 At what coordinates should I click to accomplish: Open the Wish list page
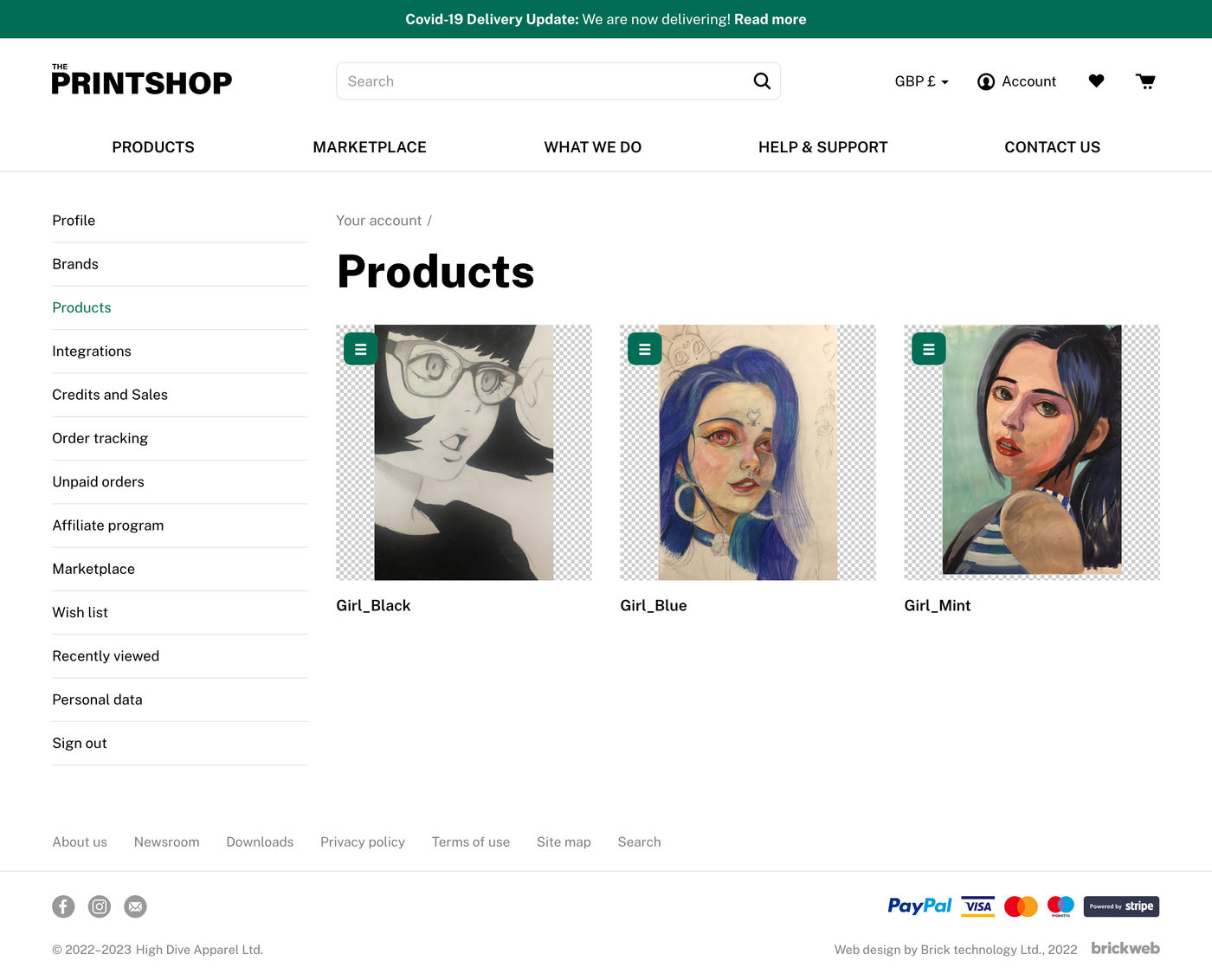tap(80, 612)
